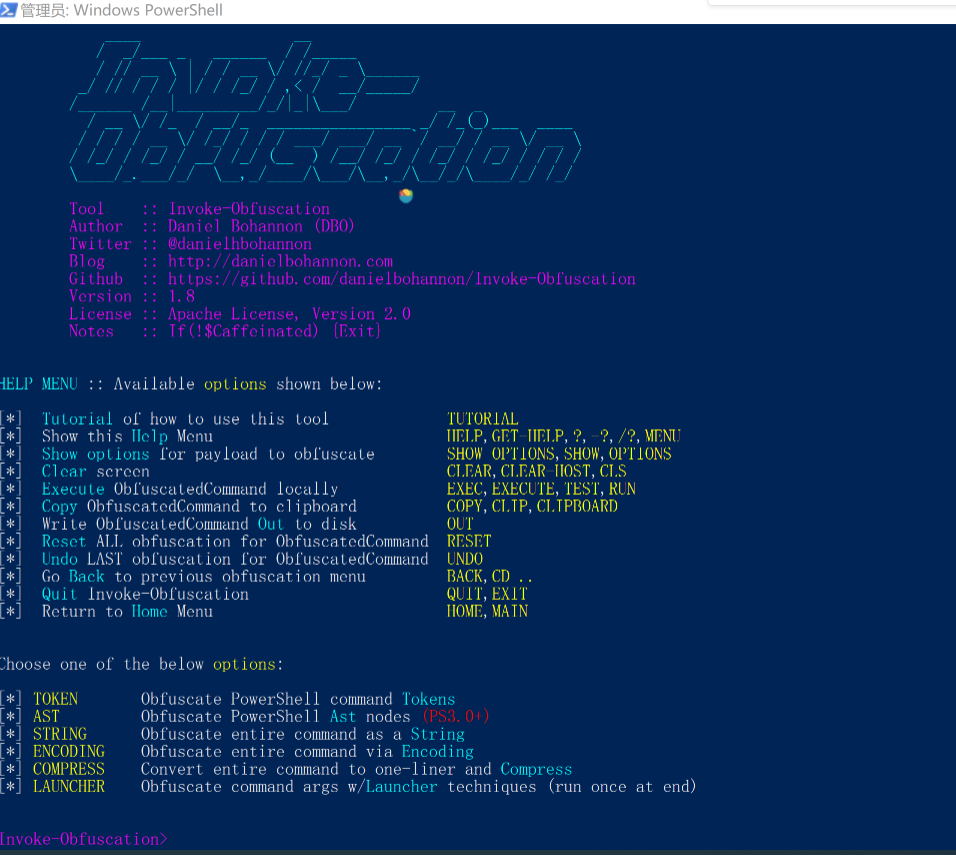Click the Invoke-Obfuscation command prompt line
Screen dimensions: 956x855
(84, 839)
